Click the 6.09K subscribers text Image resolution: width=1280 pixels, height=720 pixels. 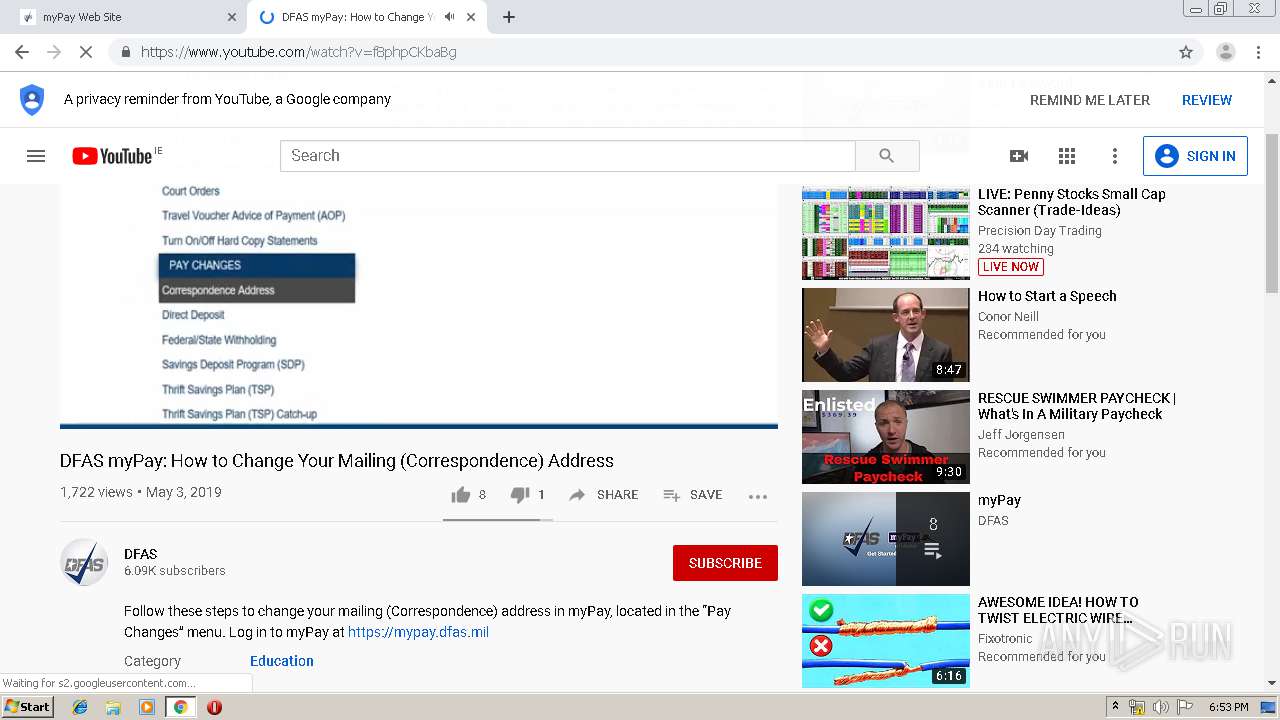tap(175, 571)
